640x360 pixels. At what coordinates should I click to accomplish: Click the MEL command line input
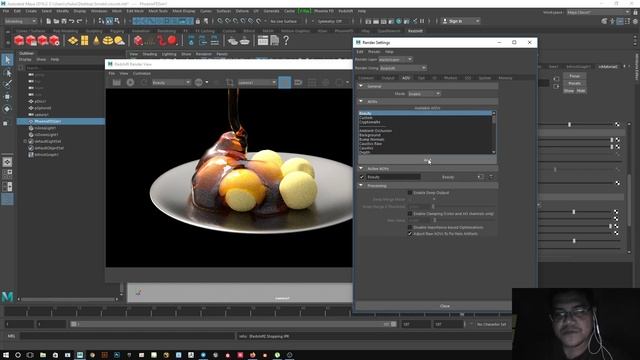tap(127, 336)
